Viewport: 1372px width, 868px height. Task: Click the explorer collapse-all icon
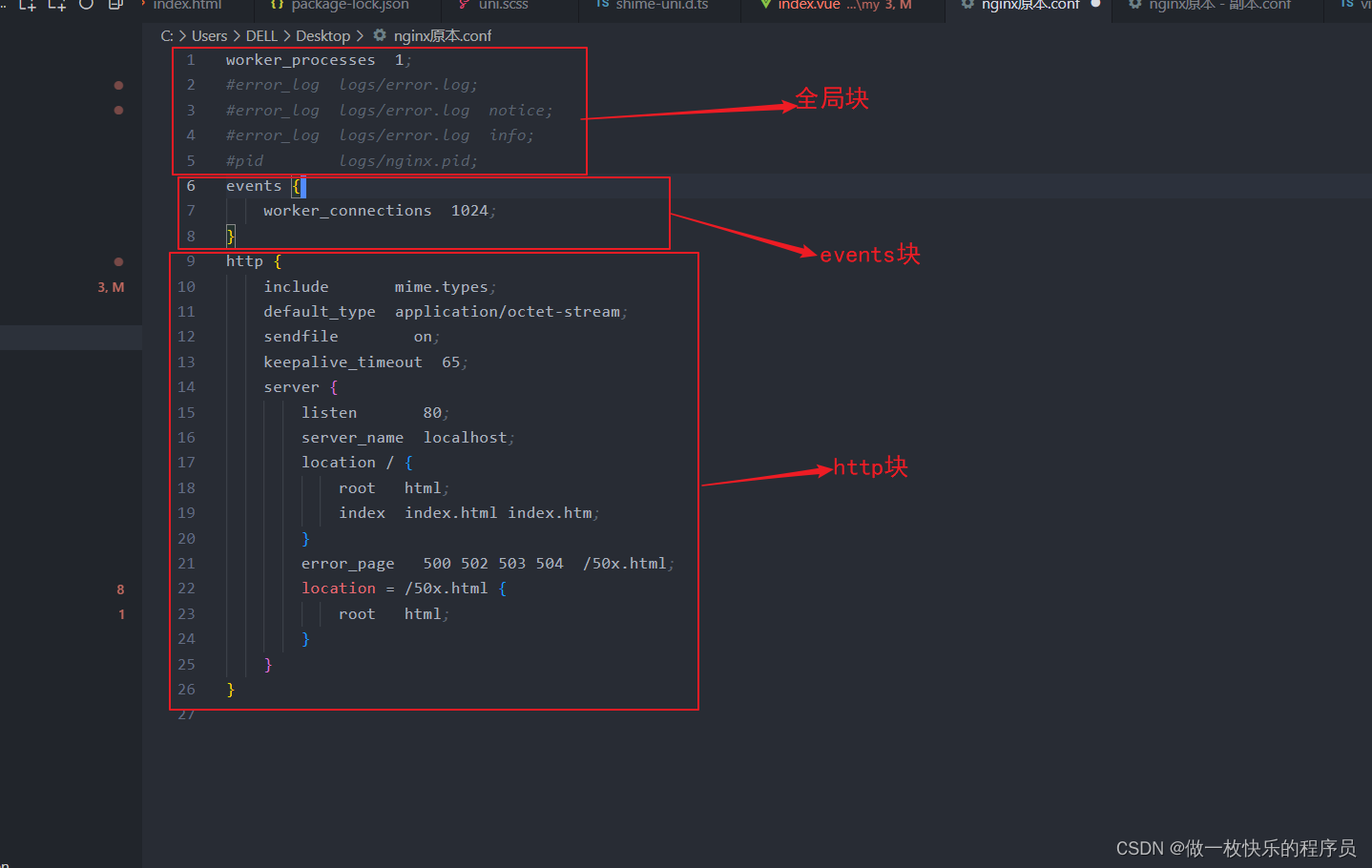pos(115,4)
